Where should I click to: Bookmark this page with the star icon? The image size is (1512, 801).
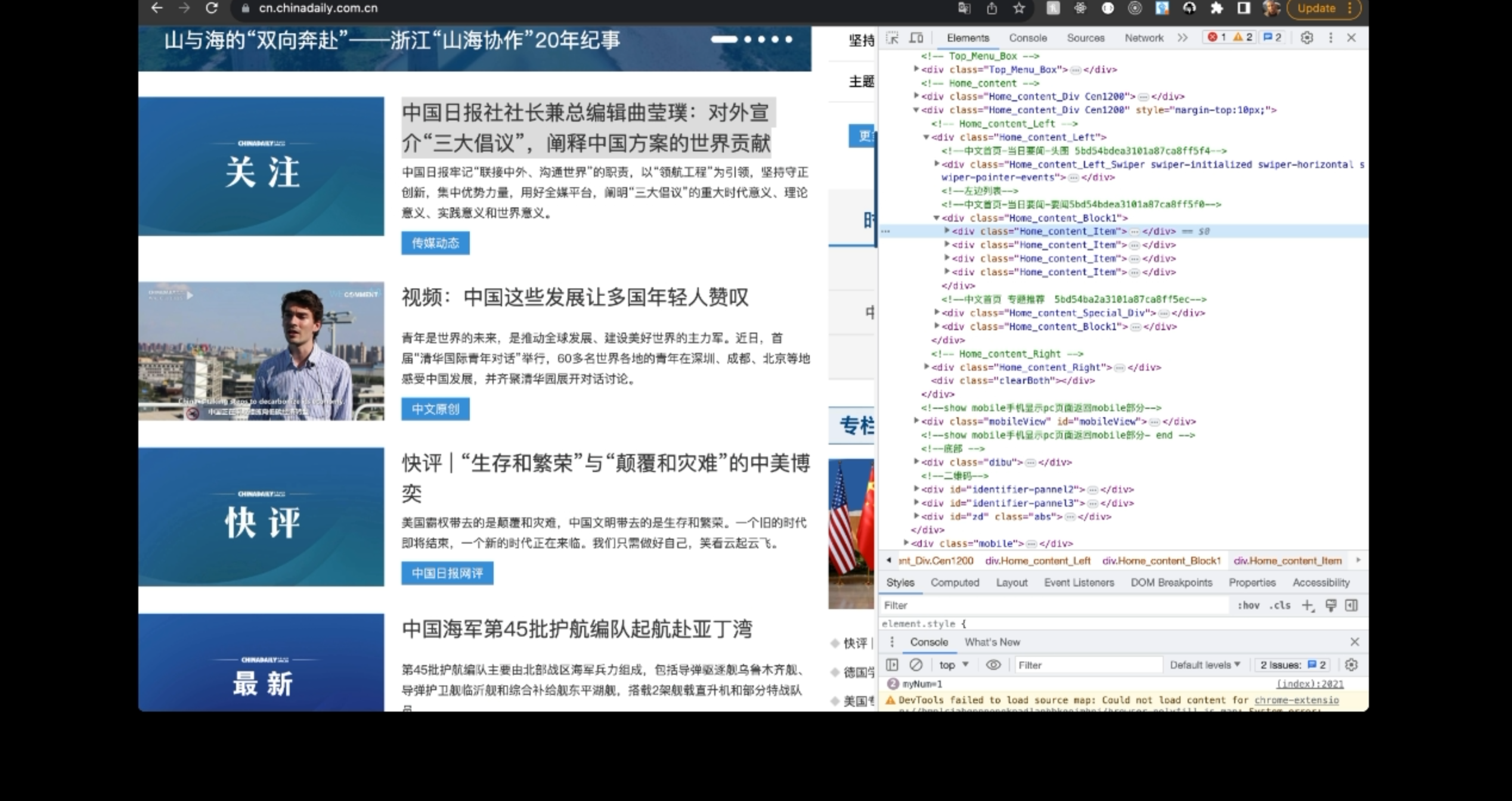click(x=1019, y=8)
